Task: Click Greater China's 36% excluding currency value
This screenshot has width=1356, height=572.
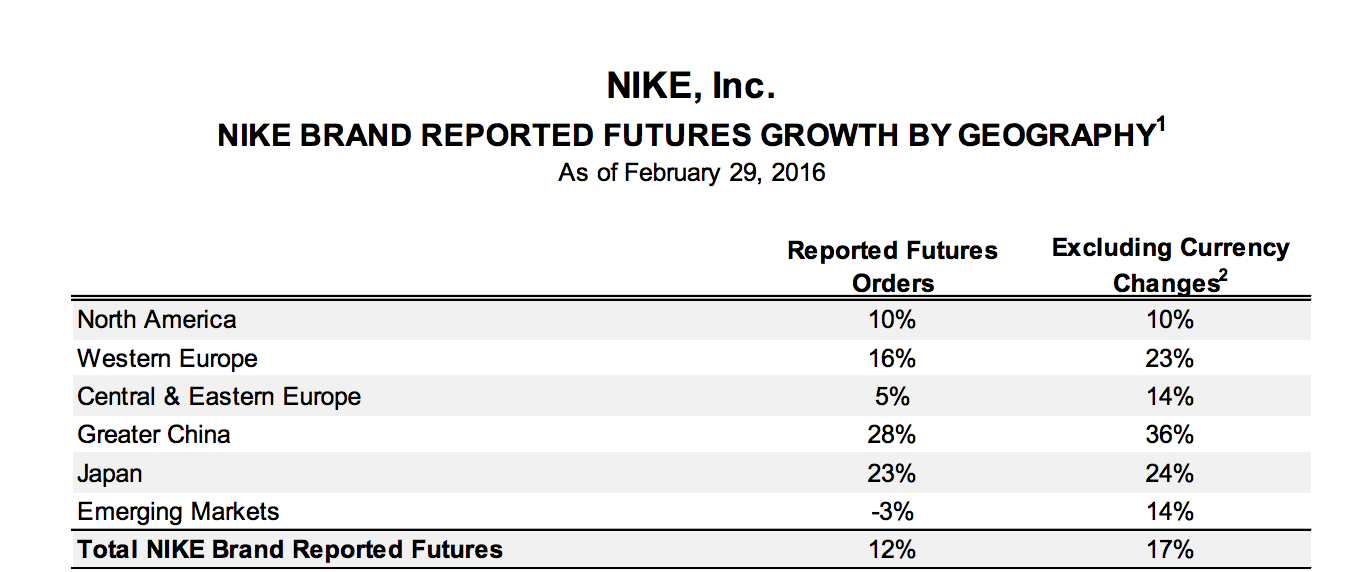Action: (1169, 435)
